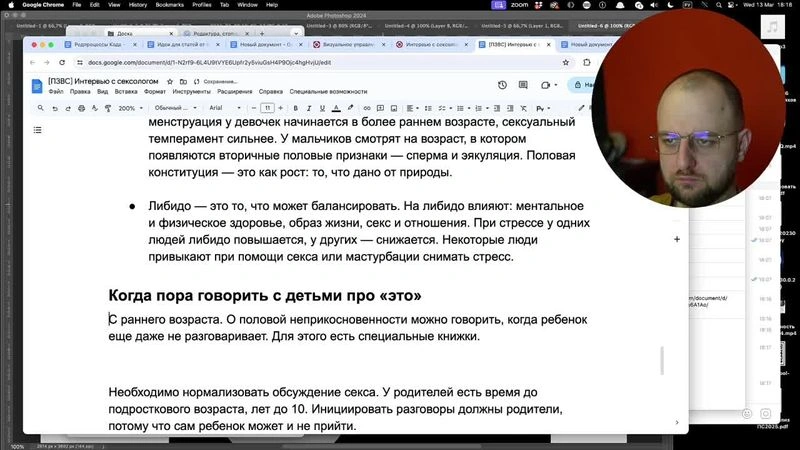800x450 pixels.
Task: Click the move-to-folder icon beside title
Action: (x=183, y=82)
